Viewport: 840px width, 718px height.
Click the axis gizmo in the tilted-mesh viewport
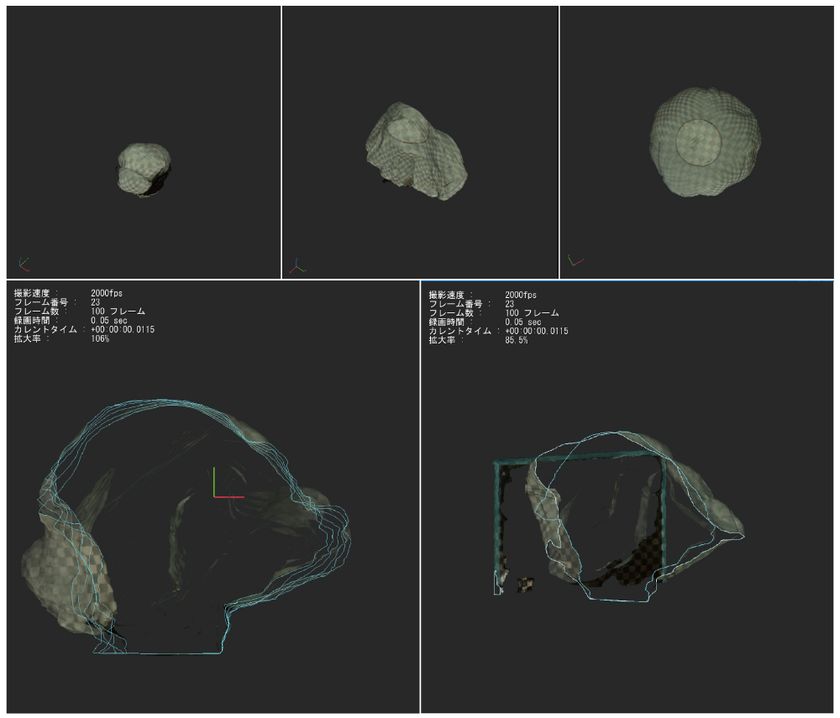click(297, 266)
